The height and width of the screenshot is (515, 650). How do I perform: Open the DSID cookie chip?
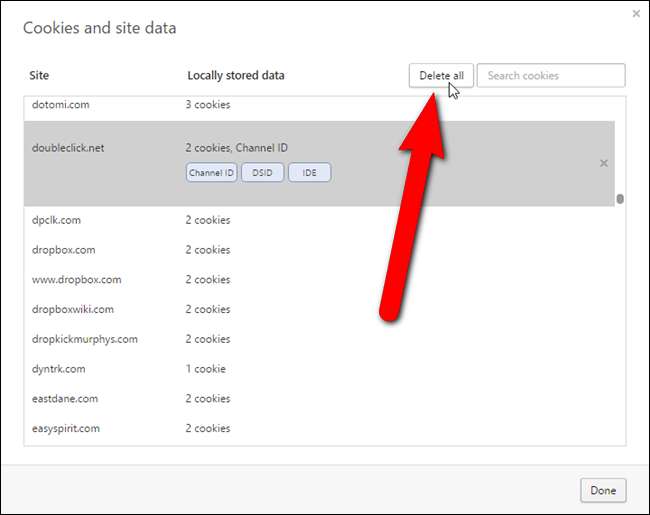(262, 173)
